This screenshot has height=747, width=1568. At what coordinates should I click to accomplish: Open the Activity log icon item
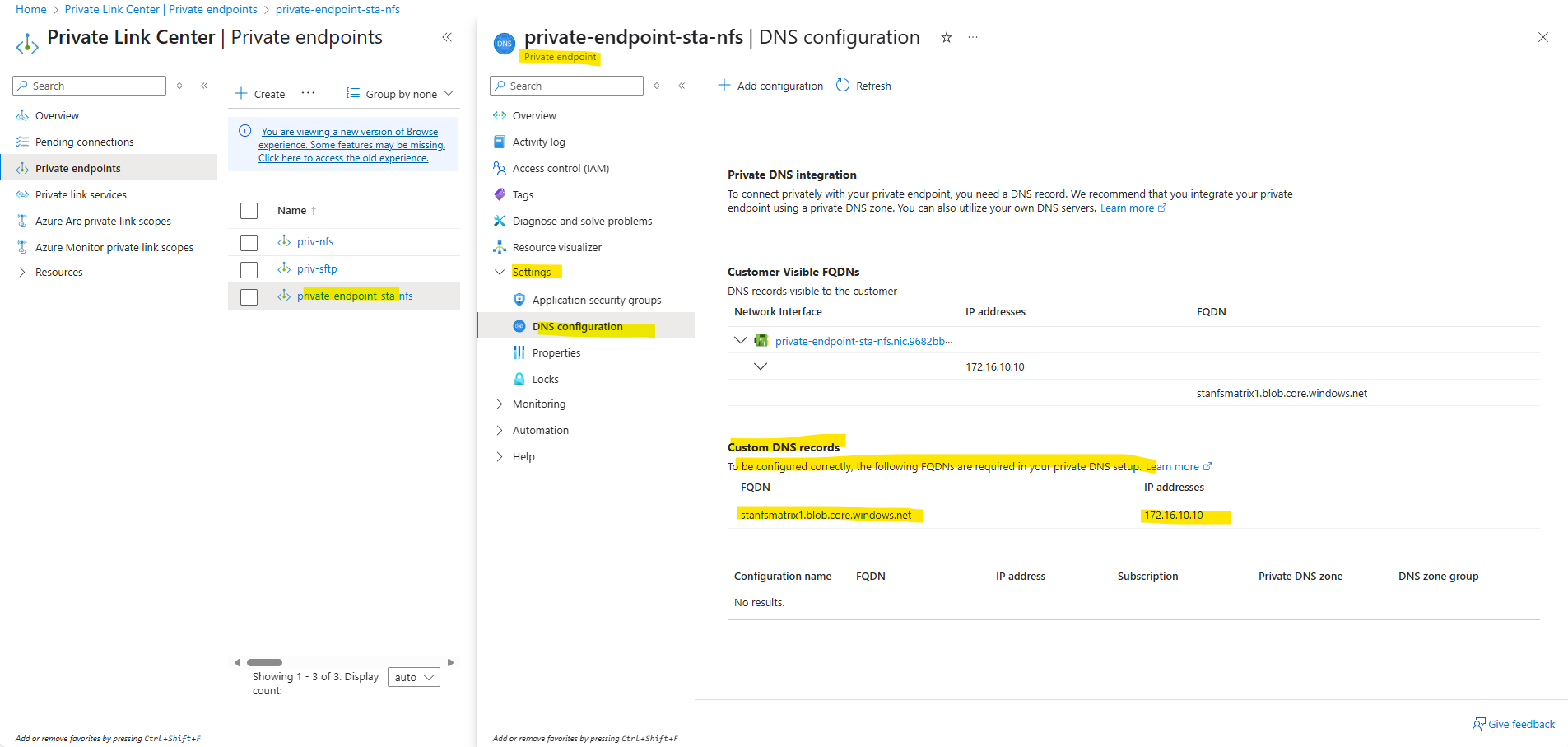(x=499, y=142)
